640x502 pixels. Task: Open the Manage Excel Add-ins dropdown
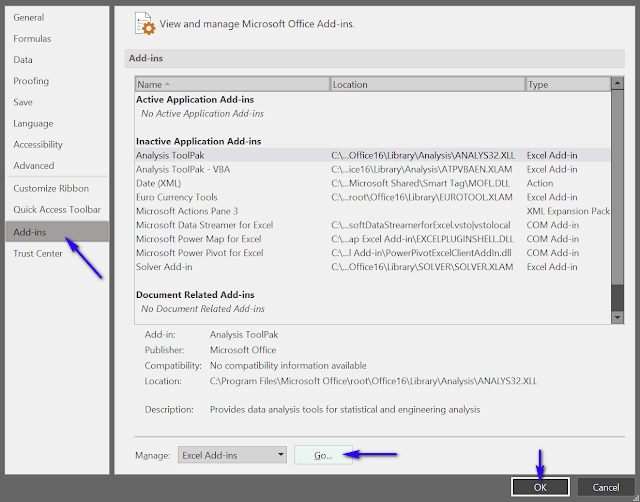coord(232,455)
